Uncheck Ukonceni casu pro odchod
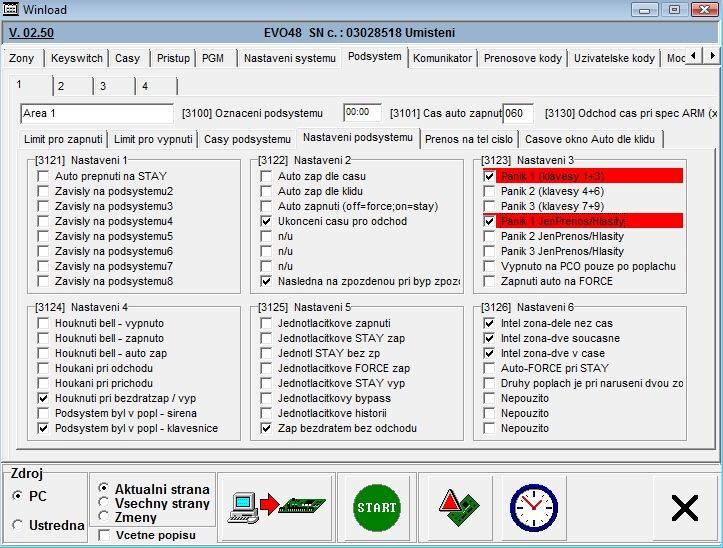Image resolution: width=723 pixels, height=548 pixels. pos(266,221)
